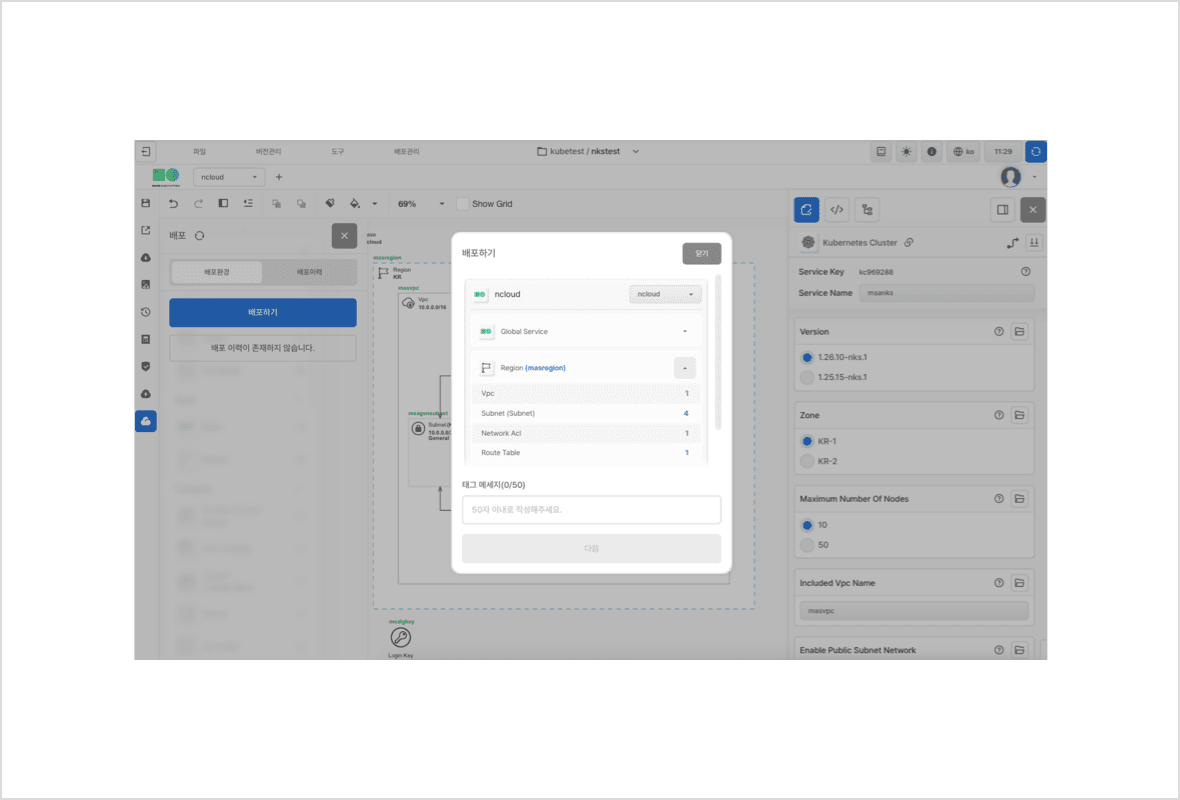Enable the Show Grid checkbox

point(462,204)
